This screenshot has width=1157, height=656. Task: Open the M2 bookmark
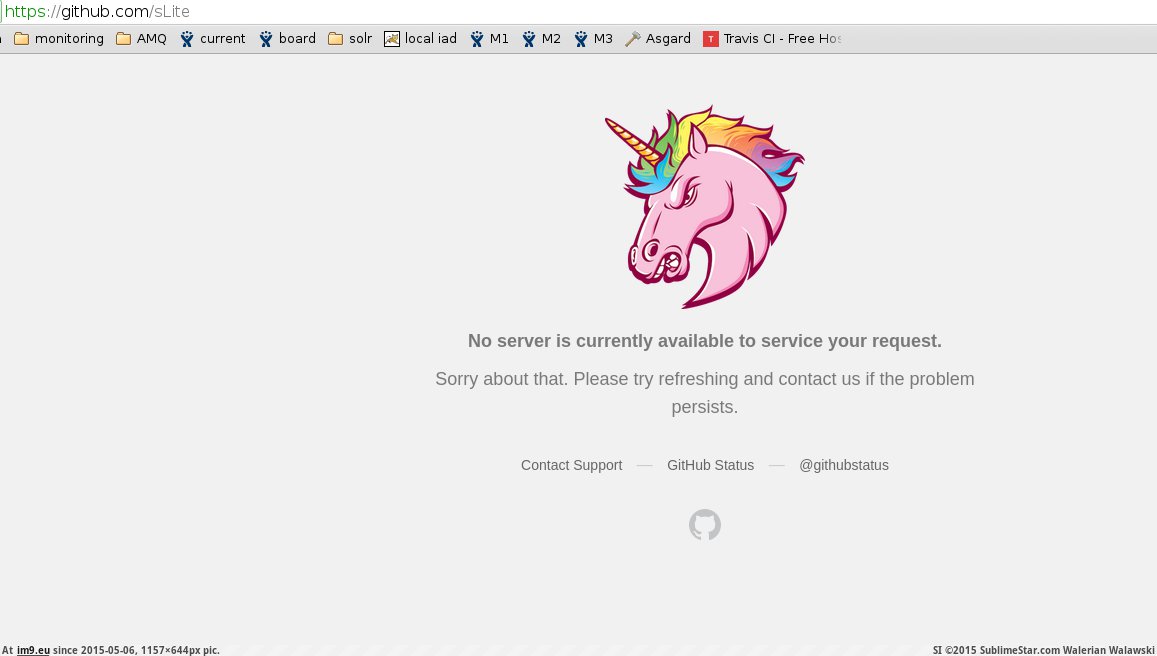coord(542,39)
